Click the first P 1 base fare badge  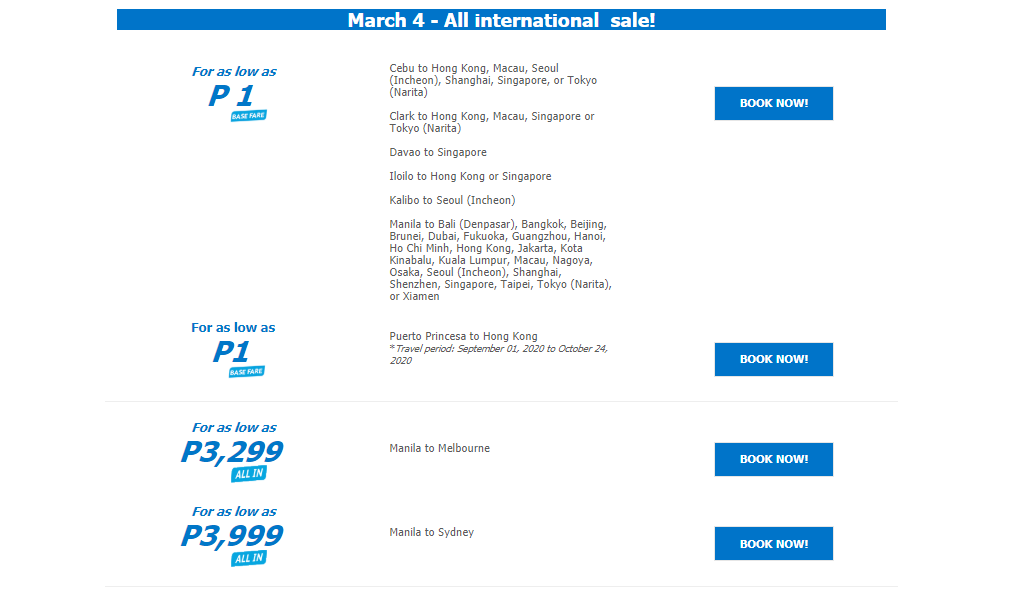pyautogui.click(x=234, y=93)
